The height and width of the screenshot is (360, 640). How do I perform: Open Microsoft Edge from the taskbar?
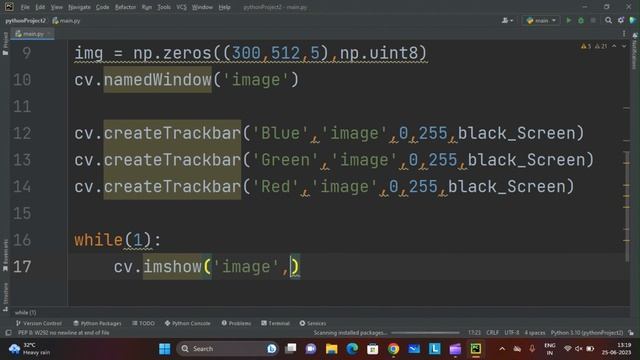352,349
